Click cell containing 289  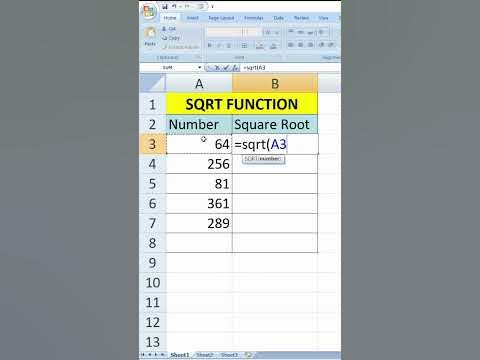(x=199, y=223)
